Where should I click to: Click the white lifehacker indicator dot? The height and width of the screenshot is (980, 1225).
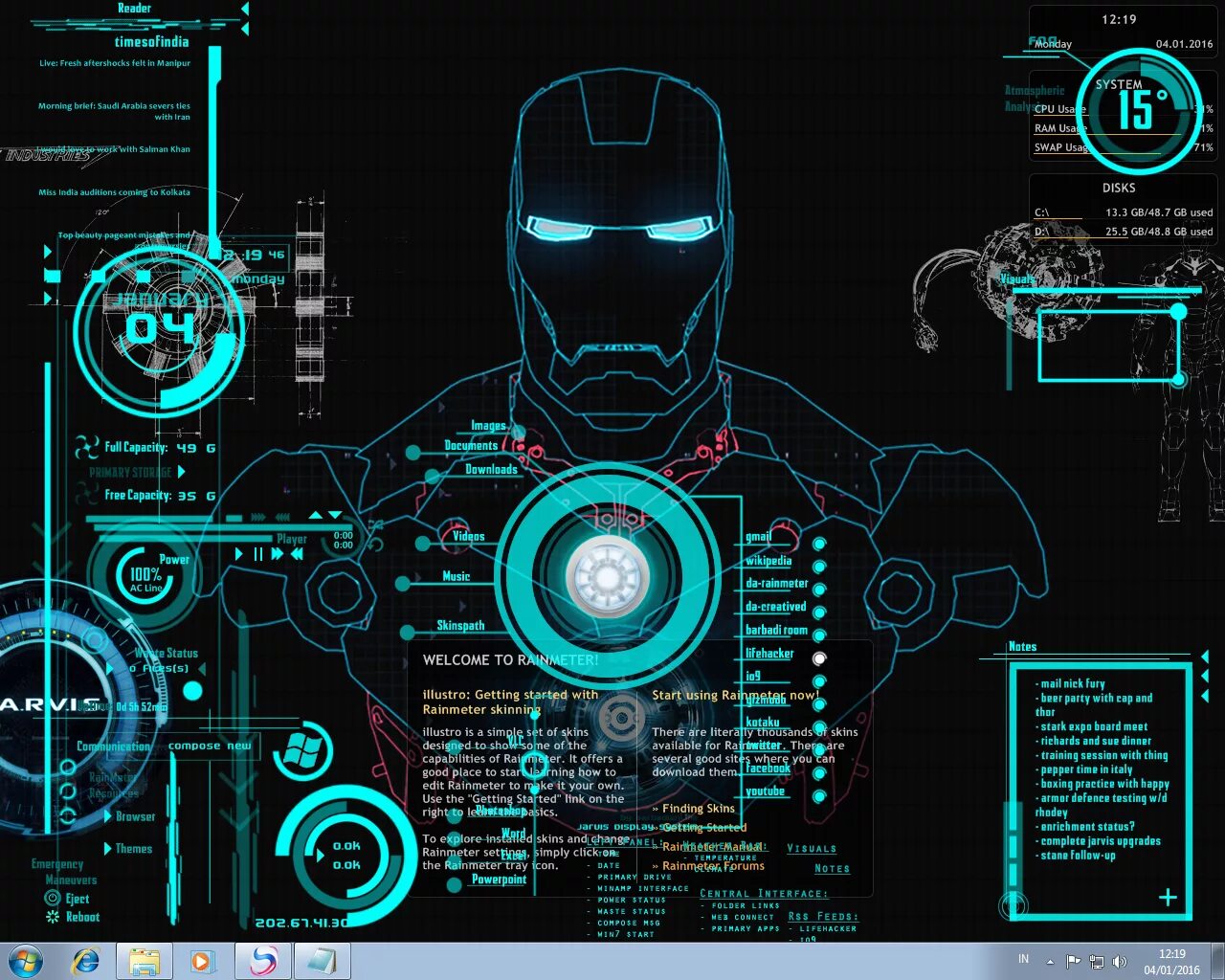(x=819, y=658)
